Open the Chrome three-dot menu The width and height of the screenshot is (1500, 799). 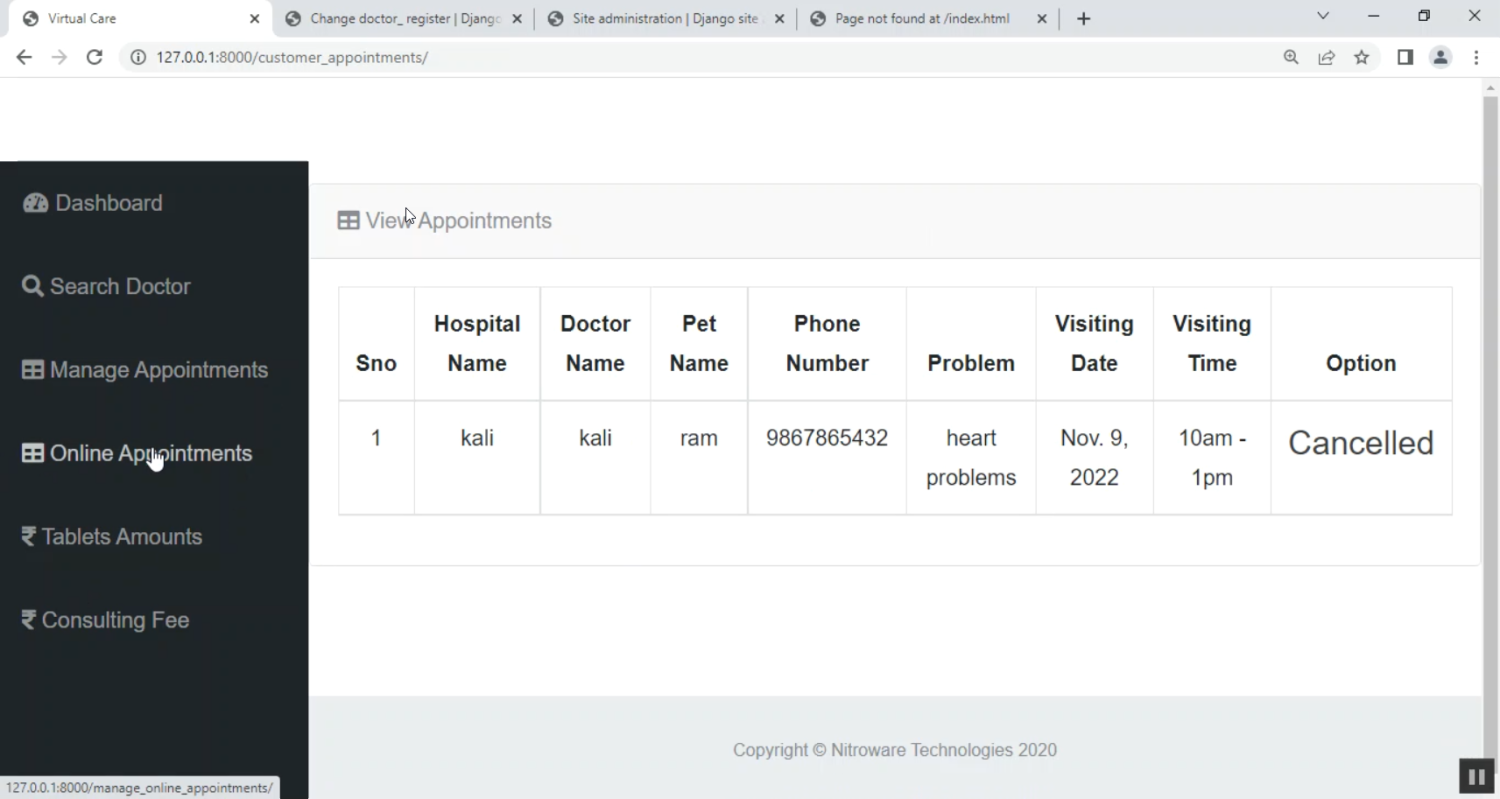1476,57
